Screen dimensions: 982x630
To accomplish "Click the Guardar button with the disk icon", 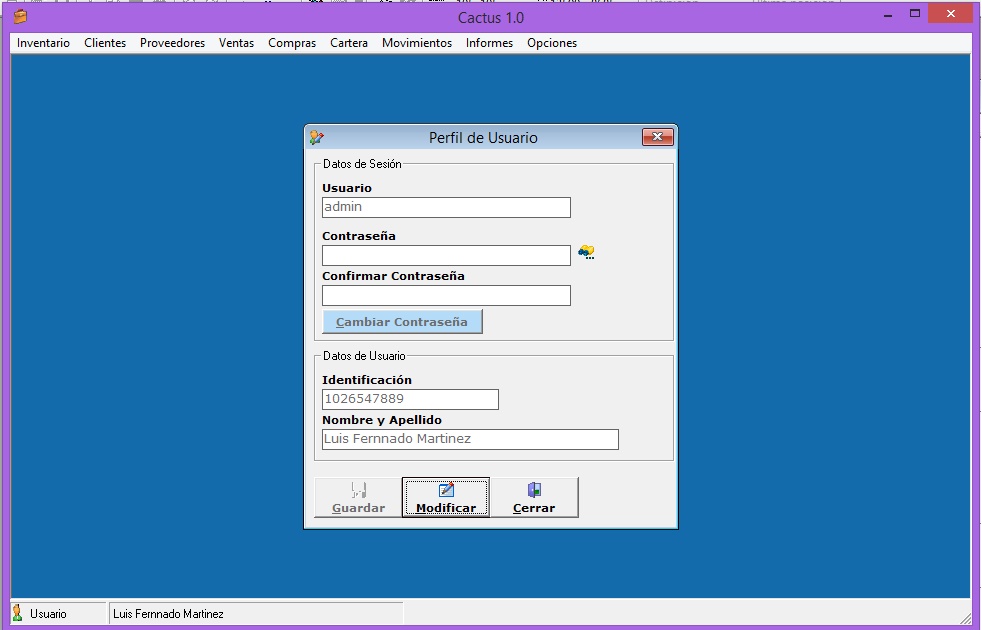I will pos(358,498).
